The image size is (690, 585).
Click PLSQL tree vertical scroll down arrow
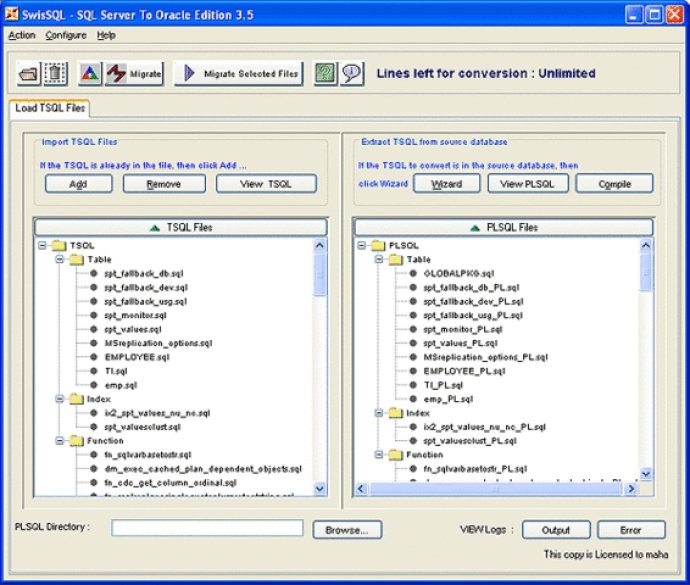(646, 474)
